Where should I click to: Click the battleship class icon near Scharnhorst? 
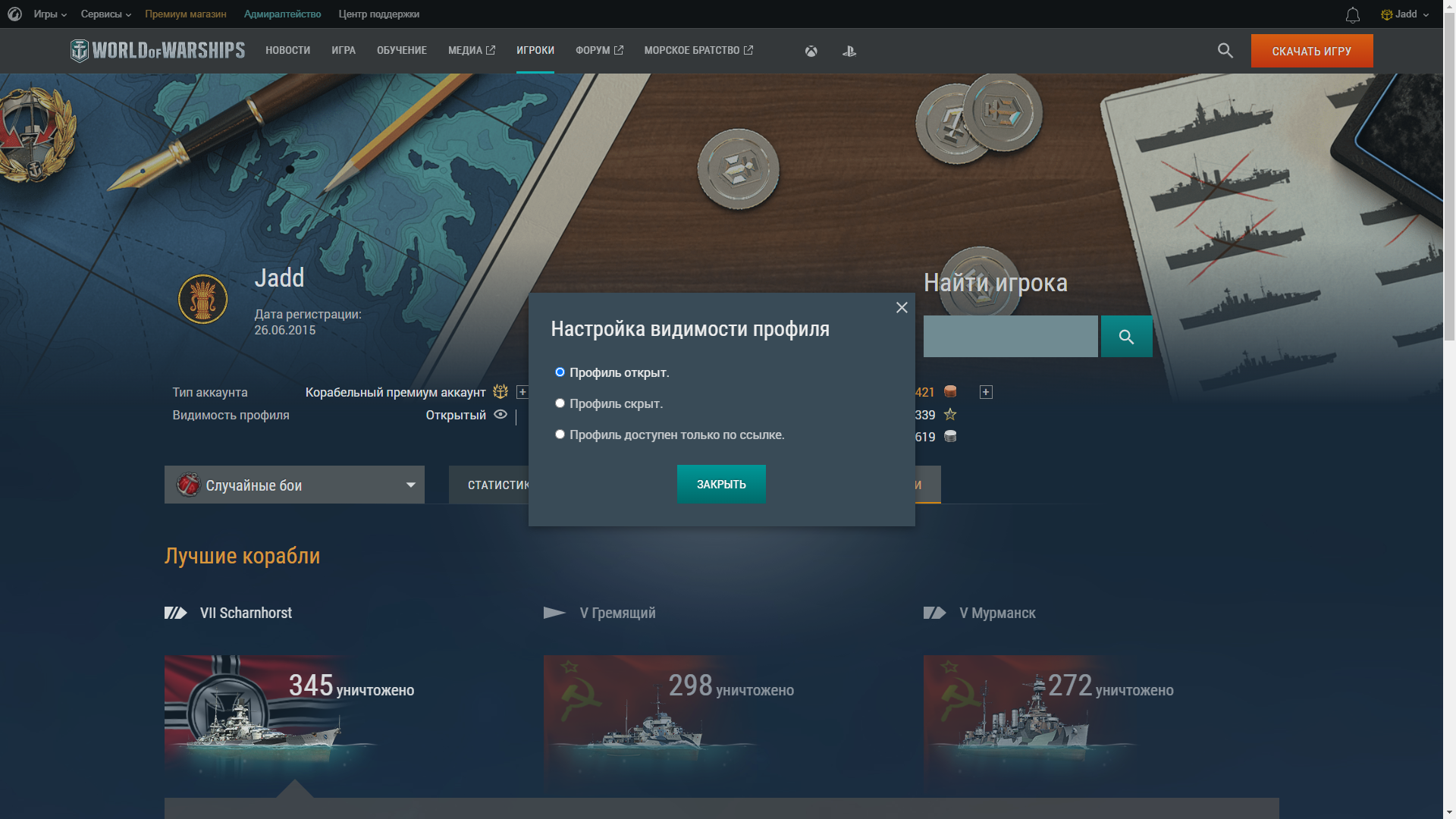[176, 613]
